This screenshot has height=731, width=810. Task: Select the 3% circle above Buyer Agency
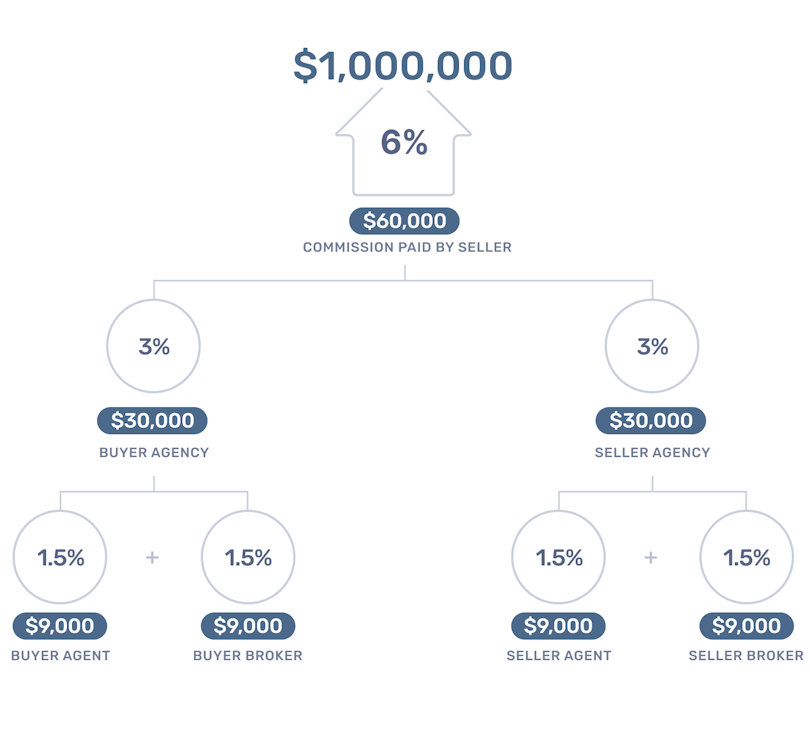(154, 346)
